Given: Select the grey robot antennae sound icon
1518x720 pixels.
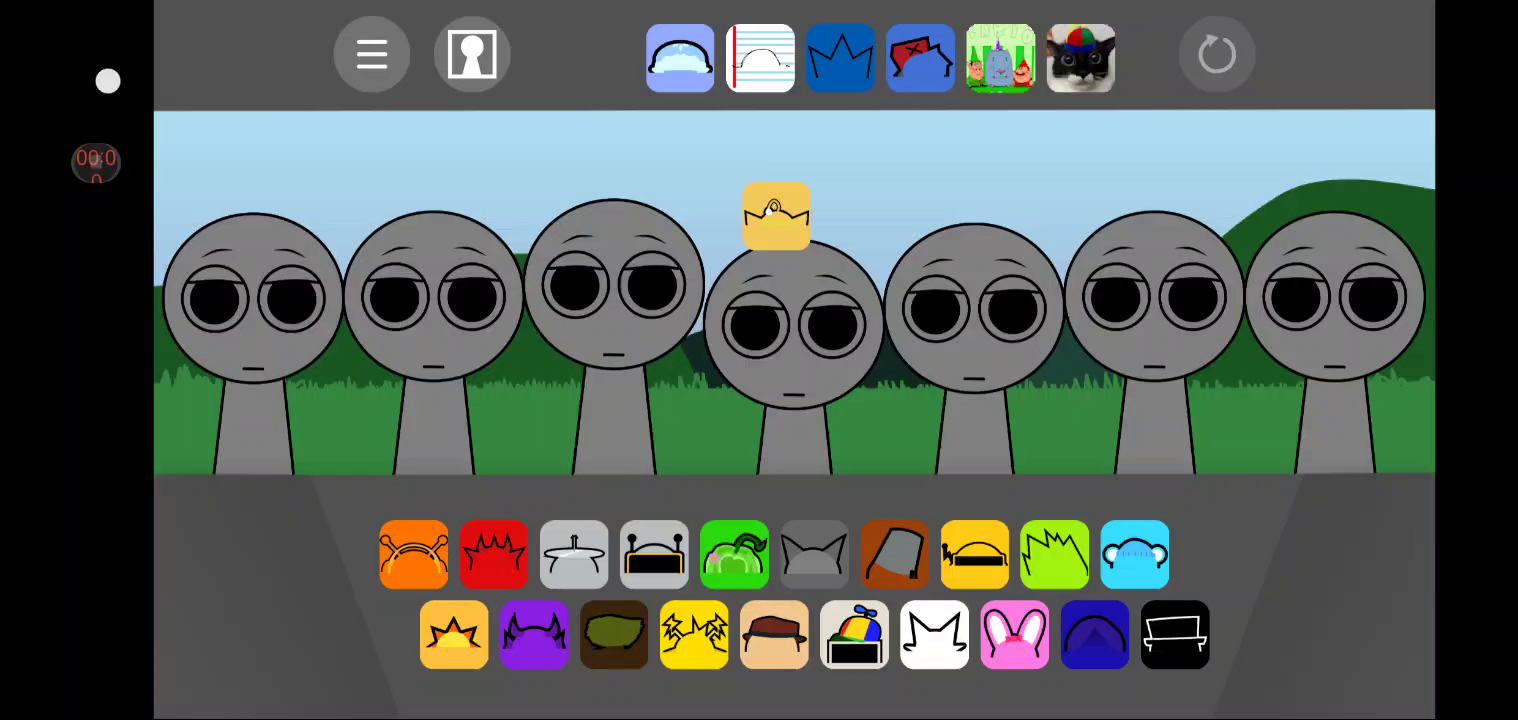Looking at the screenshot, I should tap(654, 555).
